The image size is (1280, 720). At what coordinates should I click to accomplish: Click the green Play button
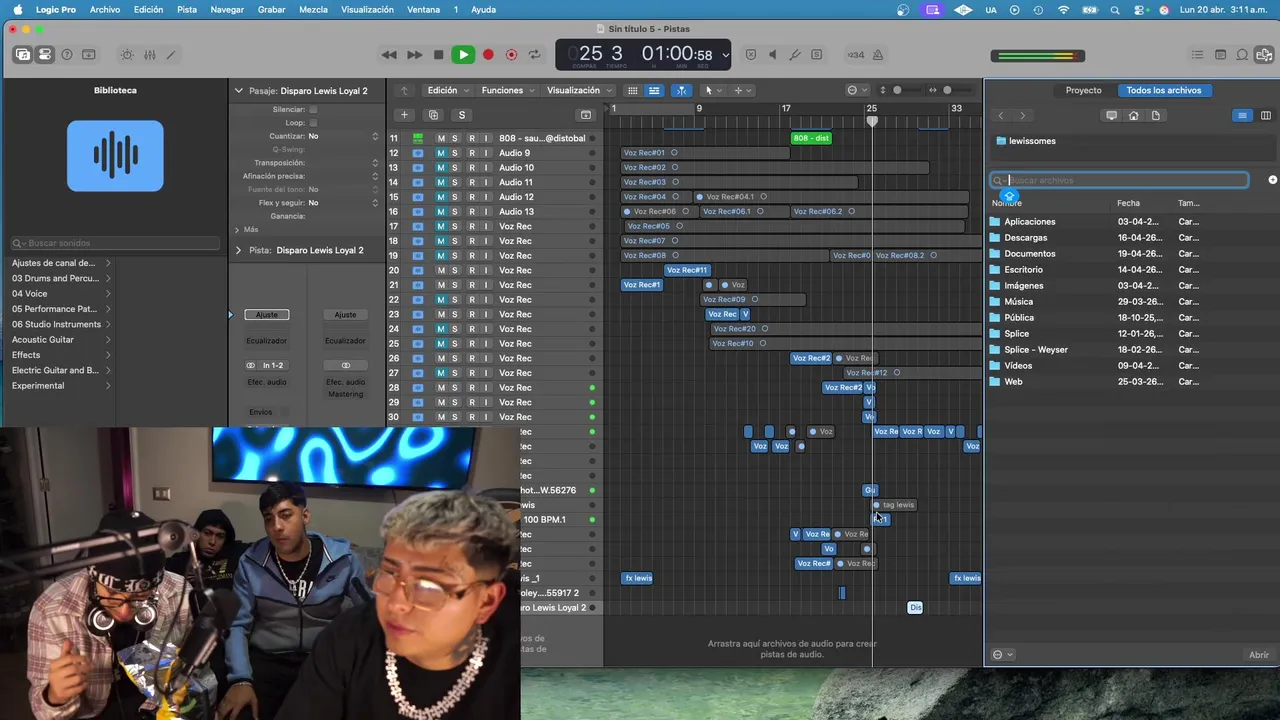(462, 55)
